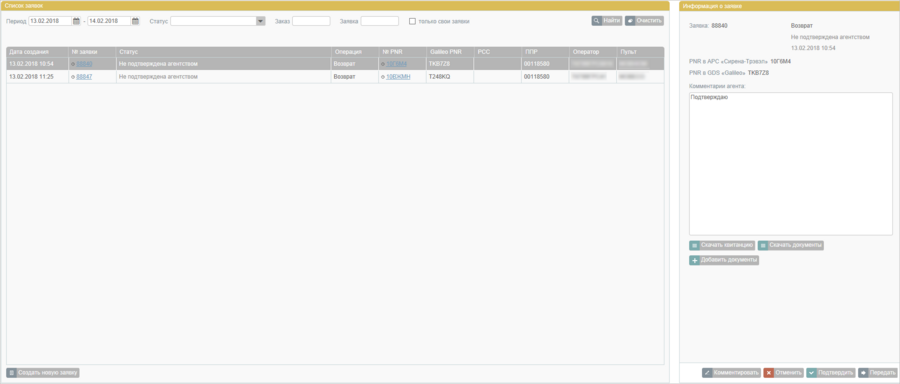Click Создать новую заявку button
900x384 pixels.
click(43, 373)
